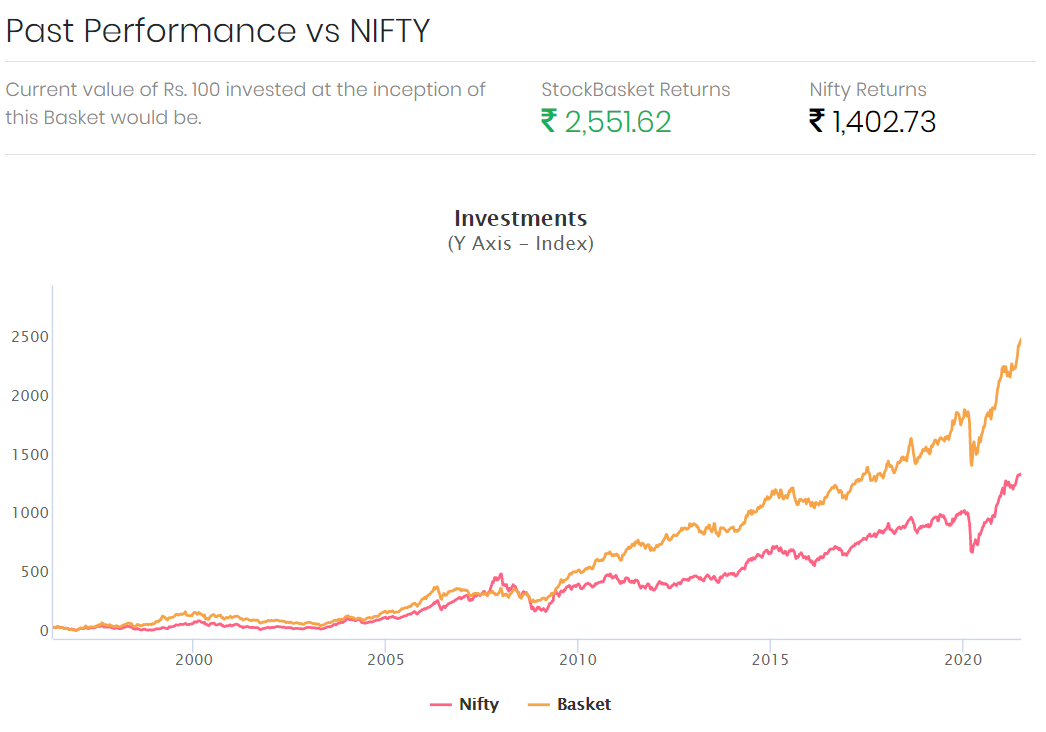Click the Investments chart title

click(x=520, y=218)
